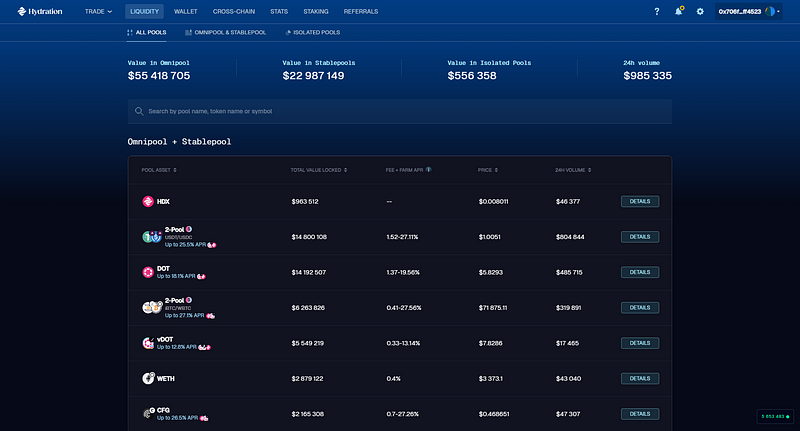Open the STATS page
This screenshot has width=800, height=431.
point(279,11)
